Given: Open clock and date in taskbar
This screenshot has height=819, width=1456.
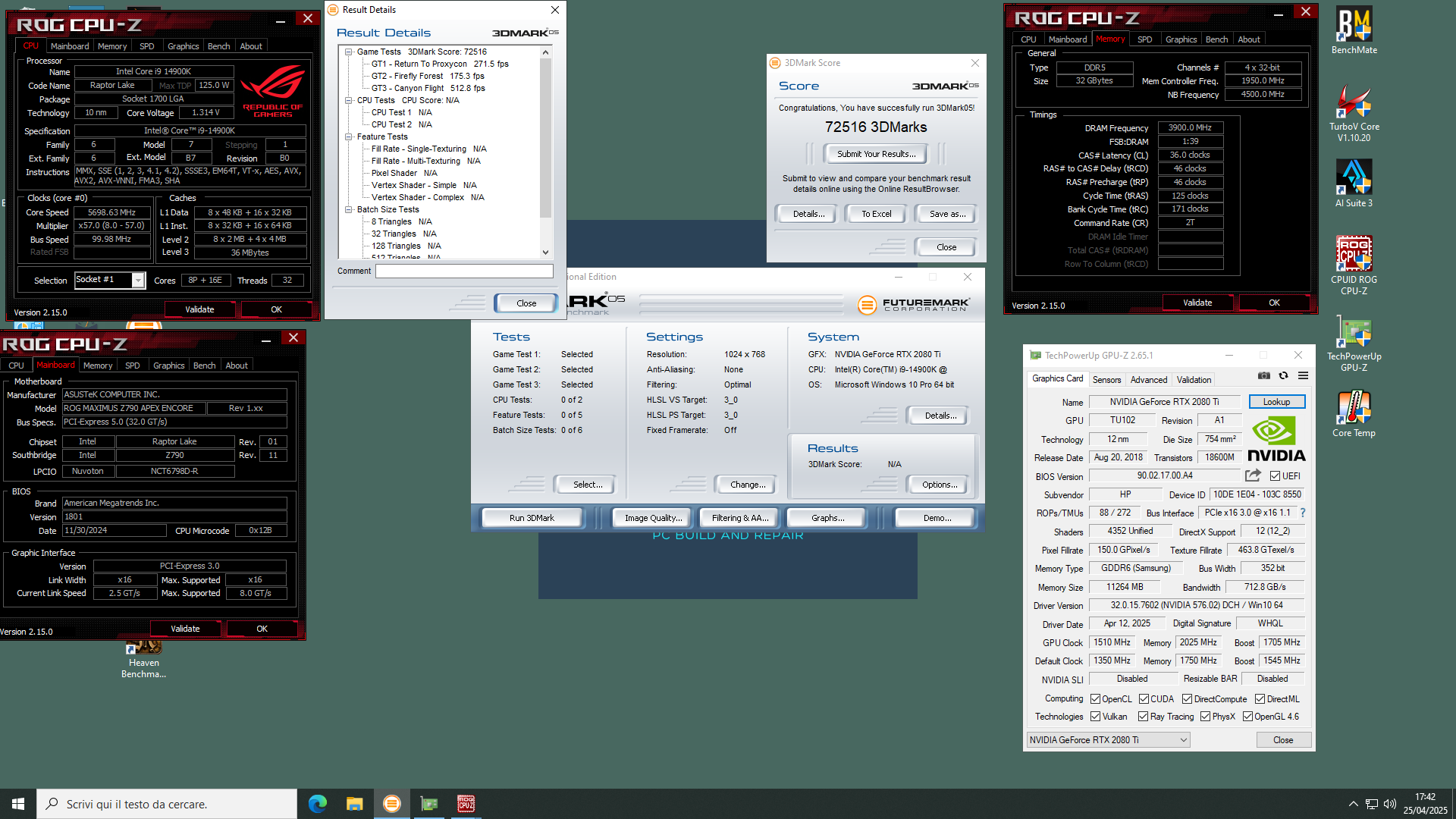Looking at the screenshot, I should click(1425, 804).
